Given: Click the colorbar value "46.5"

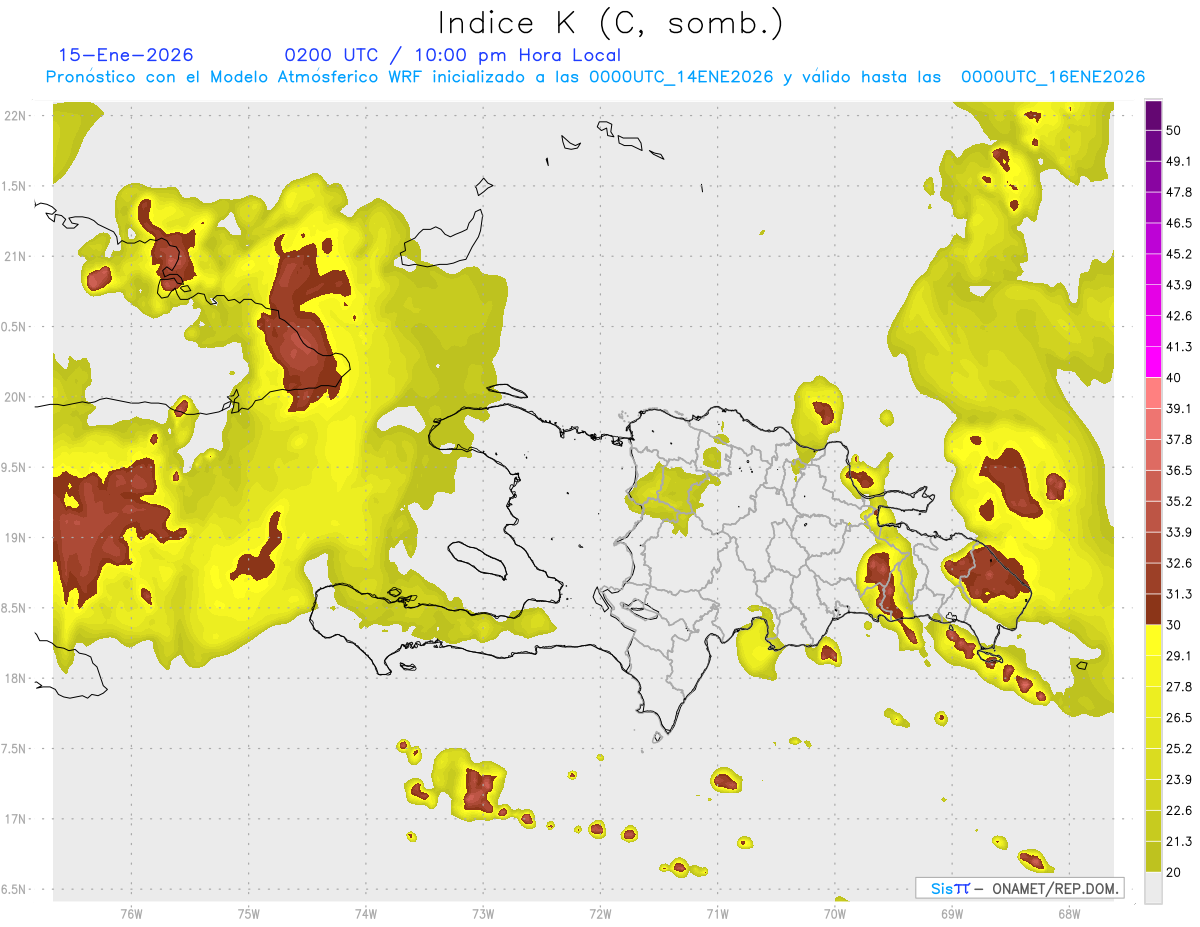Looking at the screenshot, I should click(1178, 223).
